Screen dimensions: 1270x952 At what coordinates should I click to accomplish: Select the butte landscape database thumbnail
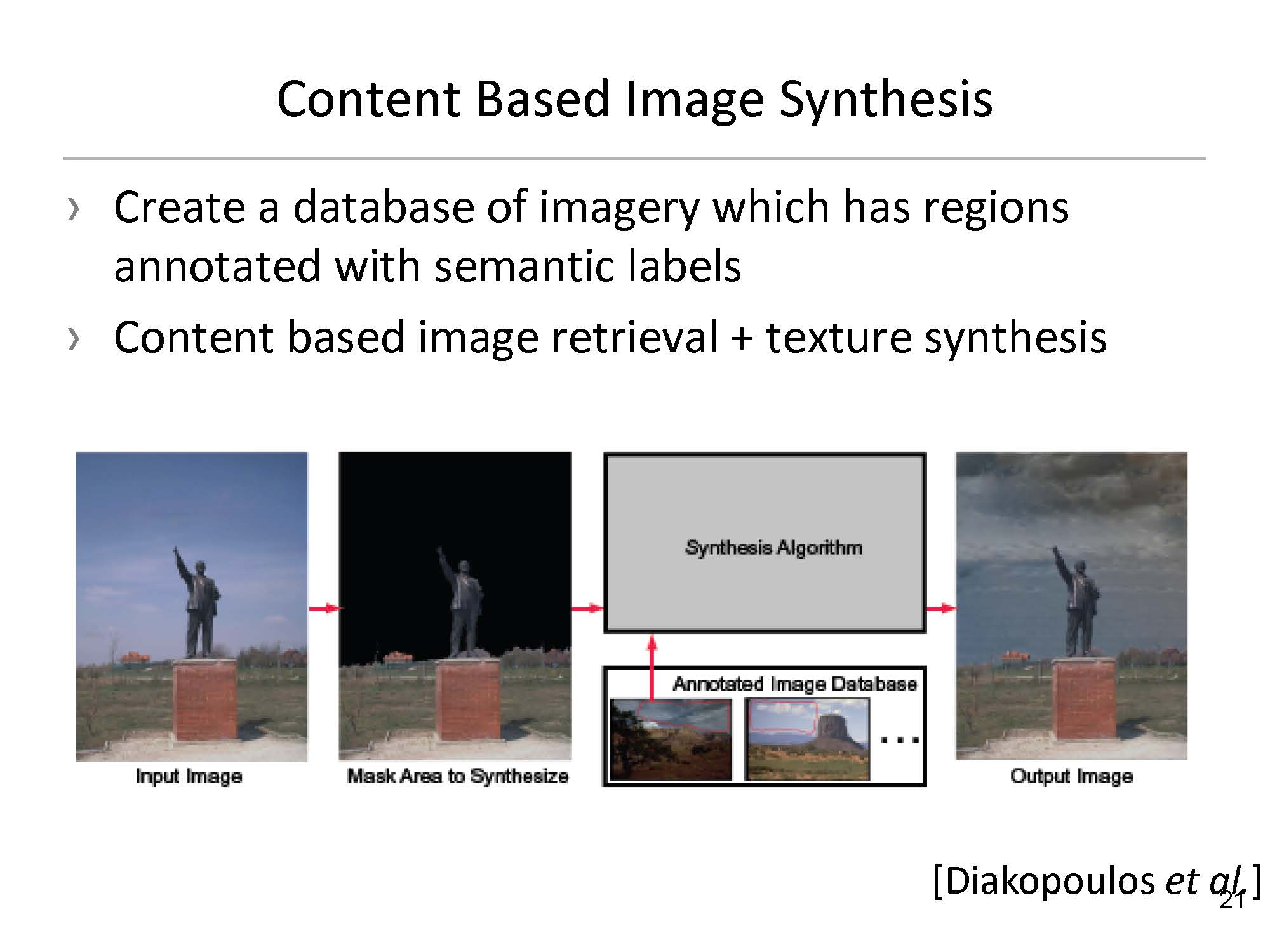(x=807, y=739)
